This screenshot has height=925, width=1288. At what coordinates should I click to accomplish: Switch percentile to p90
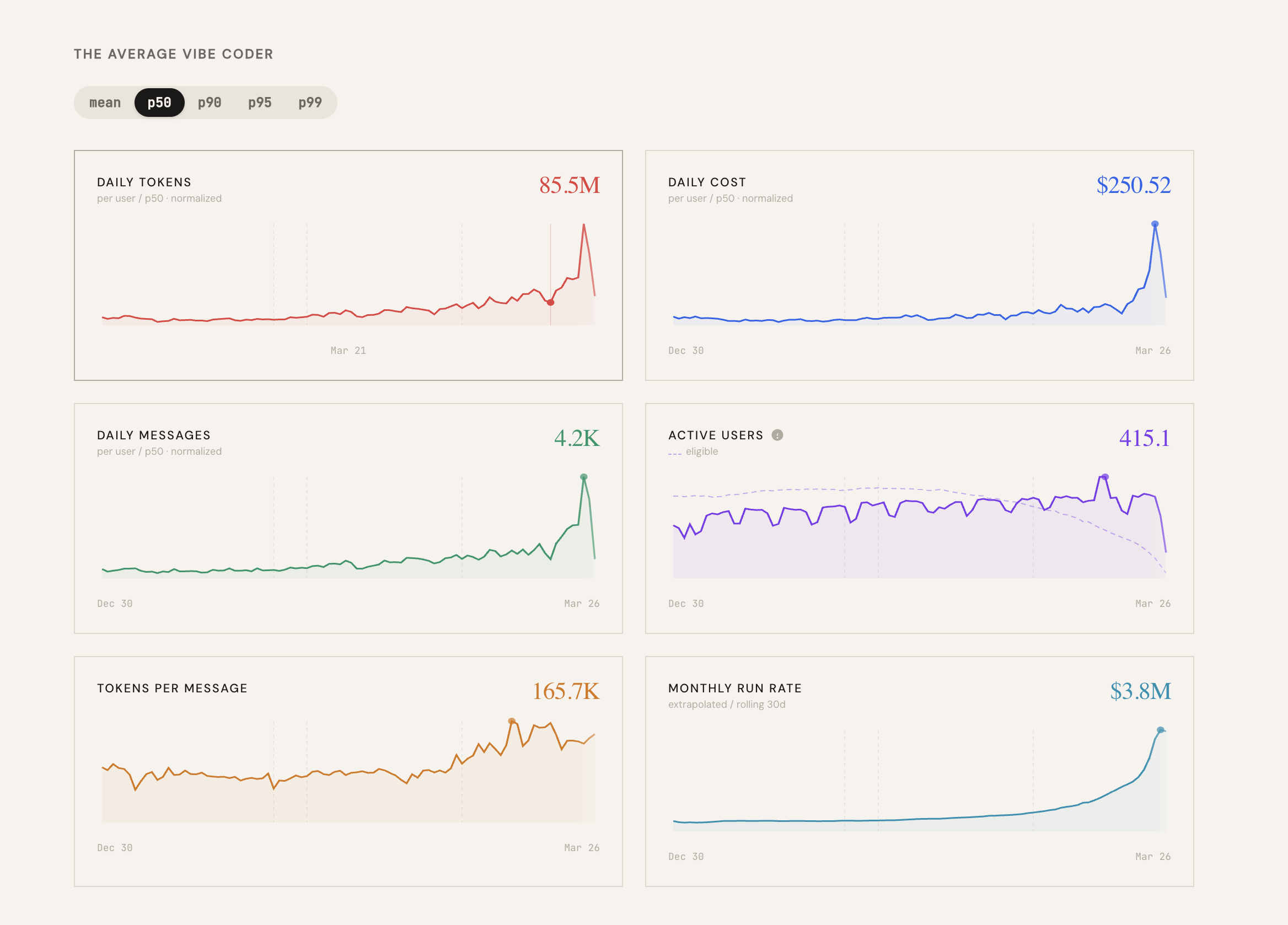point(210,103)
